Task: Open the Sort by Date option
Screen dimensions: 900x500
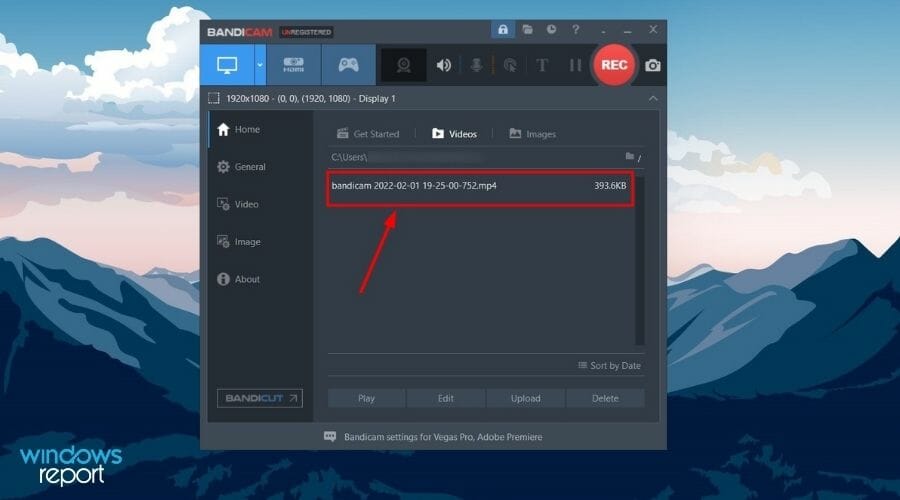Action: click(609, 366)
